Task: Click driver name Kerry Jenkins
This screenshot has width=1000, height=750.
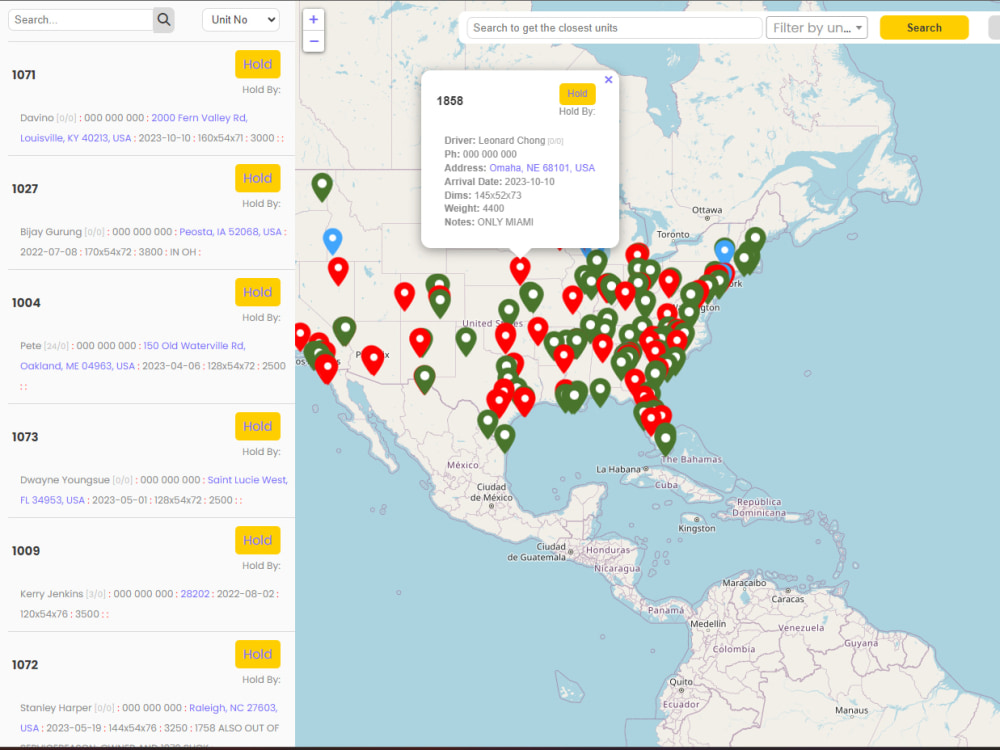Action: pyautogui.click(x=52, y=594)
